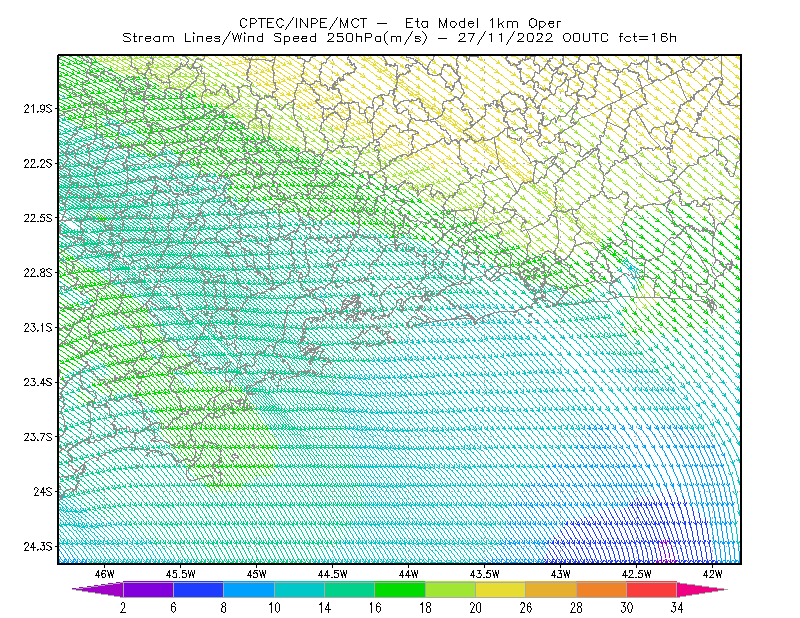800x618 pixels.
Task: Click the latitude label 21.9S
Action: point(38,109)
